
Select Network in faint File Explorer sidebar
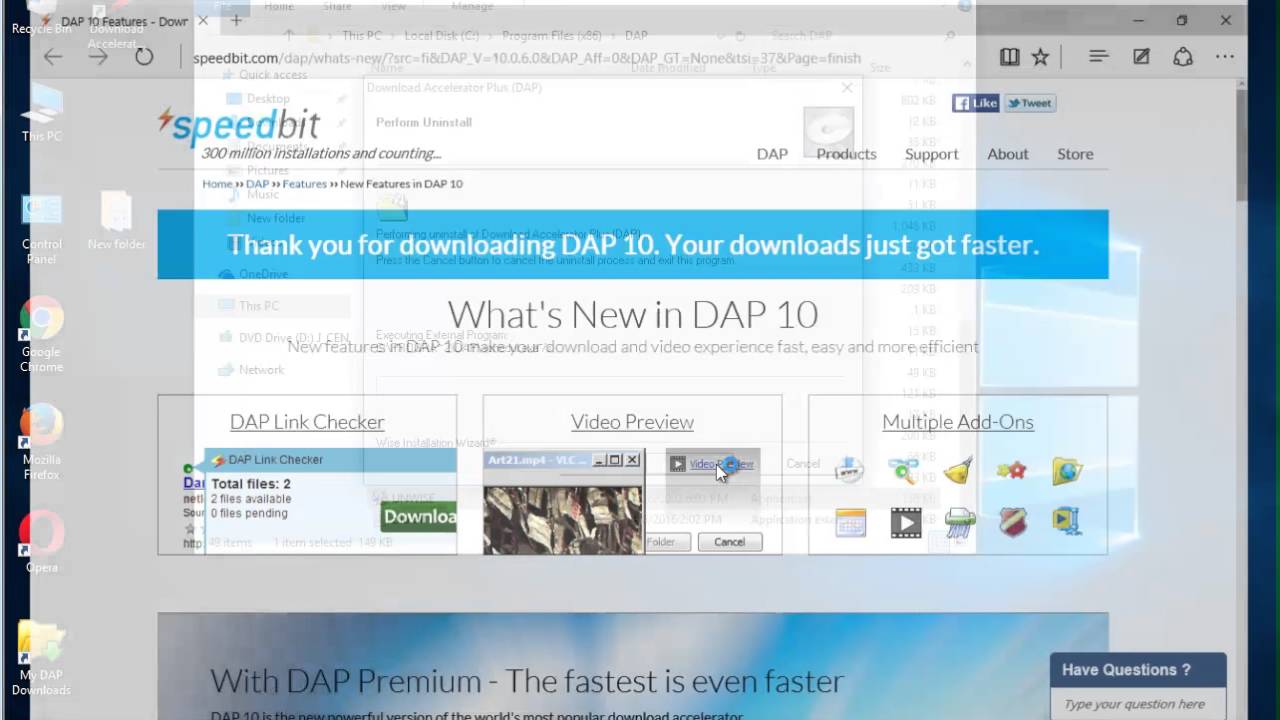[x=261, y=370]
